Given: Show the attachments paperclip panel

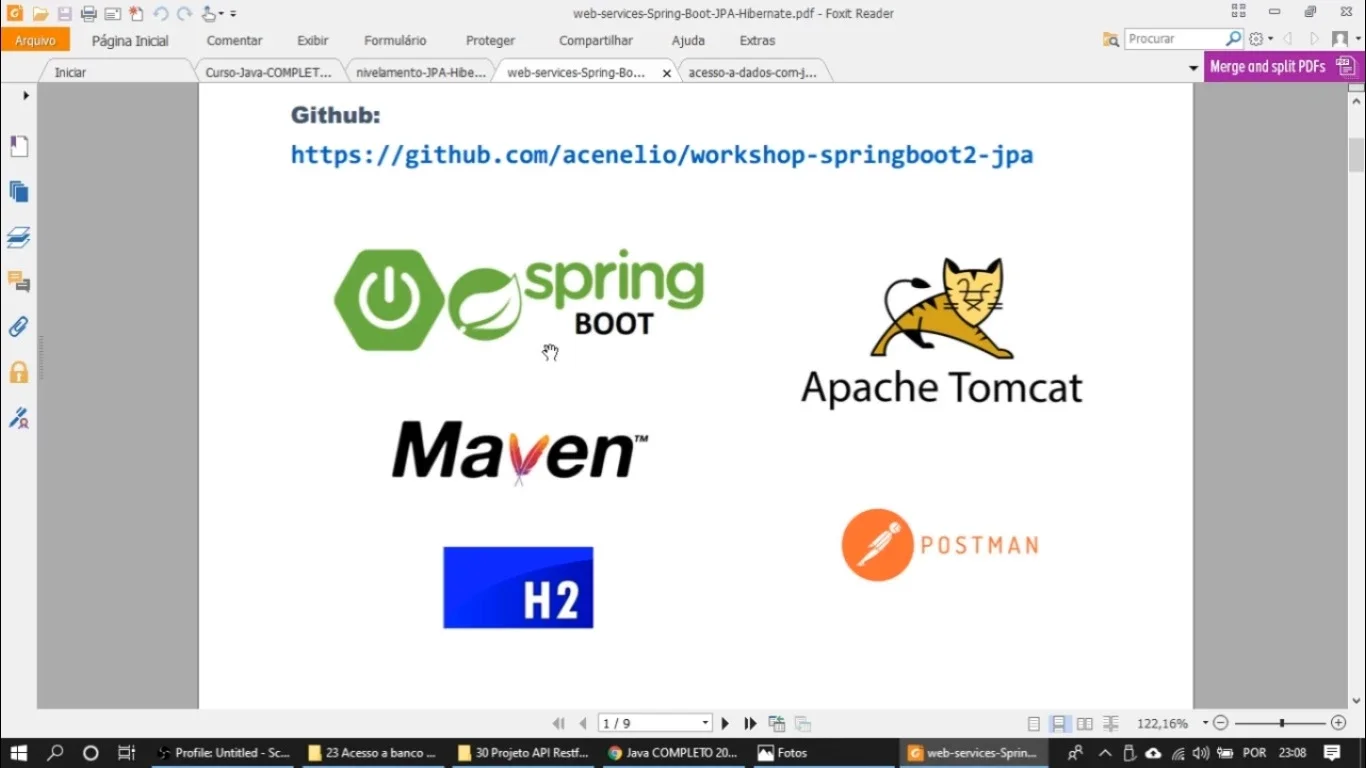Looking at the screenshot, I should point(19,327).
